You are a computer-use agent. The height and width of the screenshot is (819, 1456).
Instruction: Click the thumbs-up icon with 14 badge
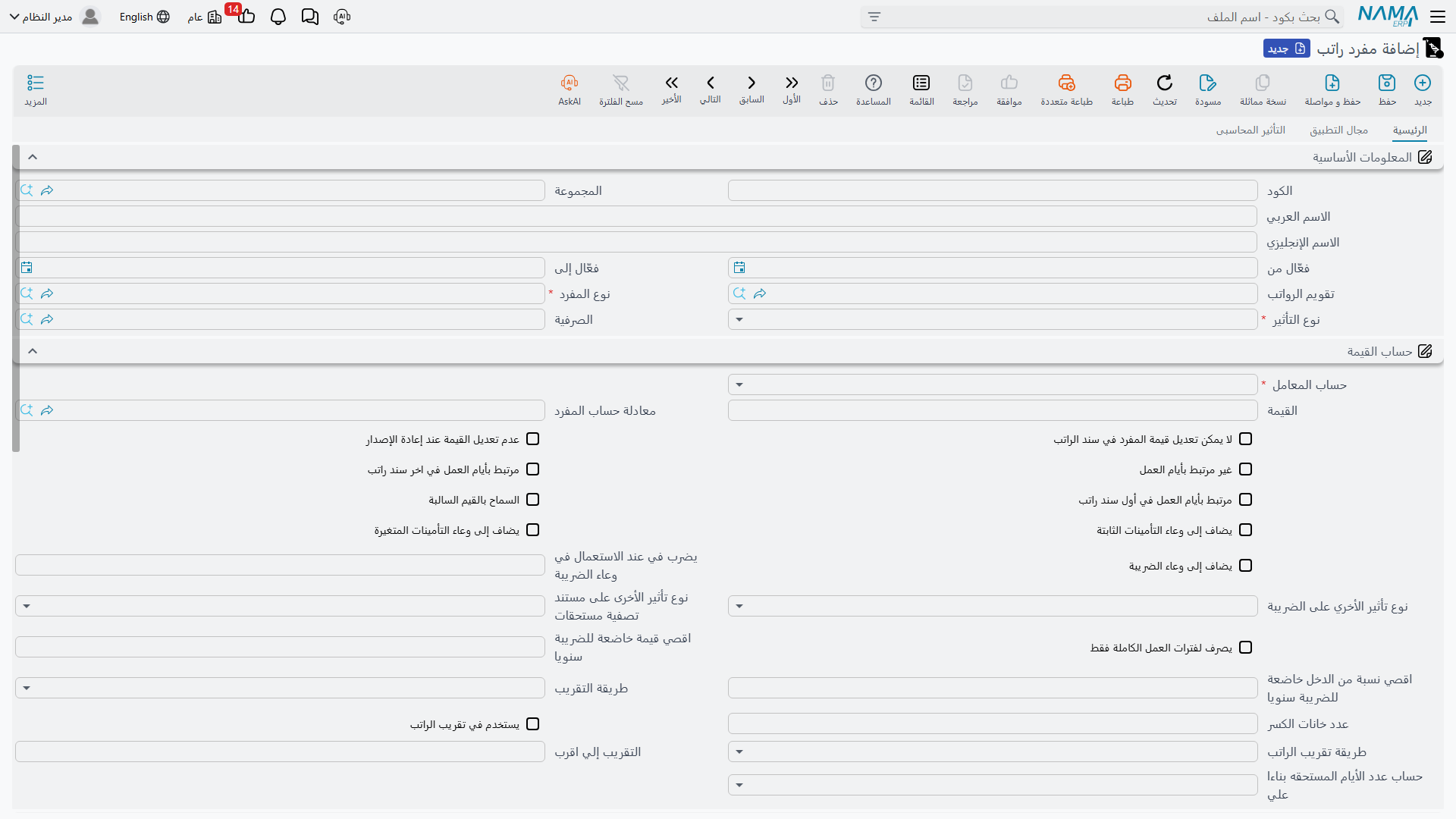tap(246, 15)
